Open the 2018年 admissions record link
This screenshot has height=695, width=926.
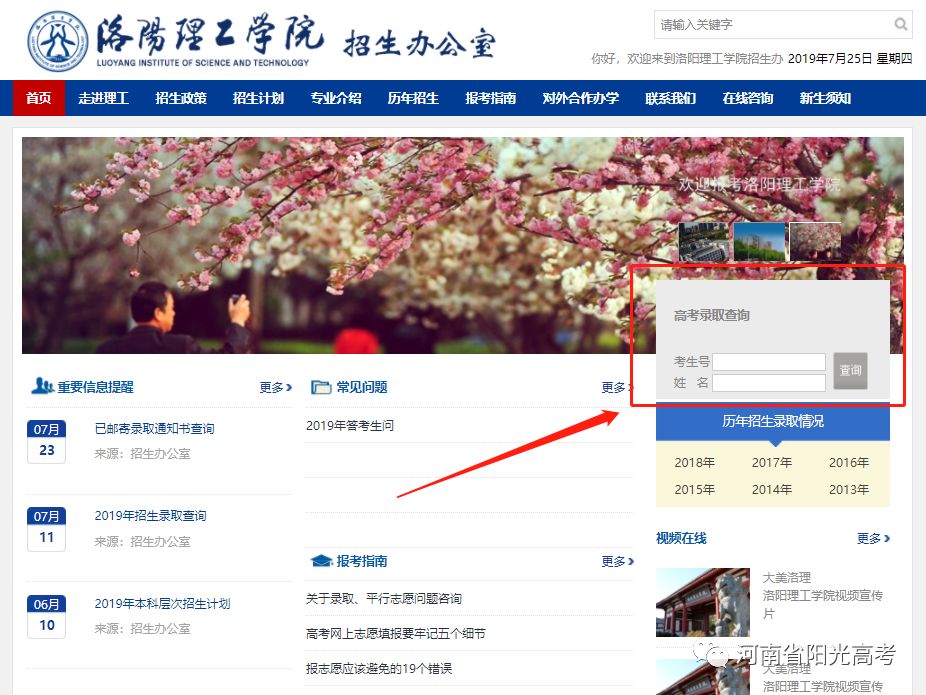[x=697, y=463]
